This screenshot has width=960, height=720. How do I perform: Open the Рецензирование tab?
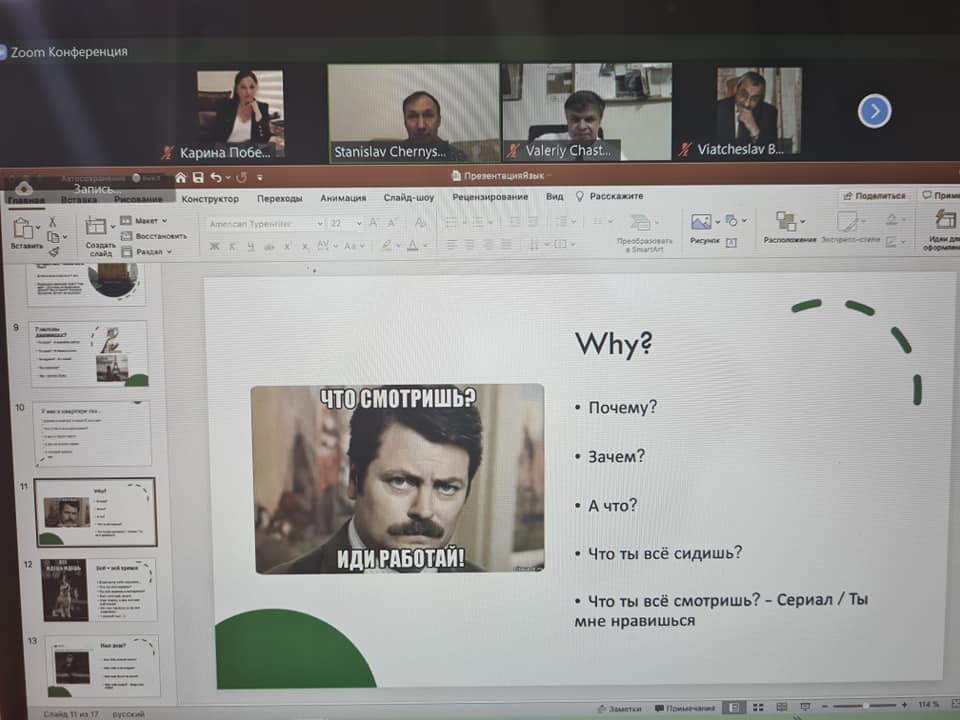pos(490,197)
